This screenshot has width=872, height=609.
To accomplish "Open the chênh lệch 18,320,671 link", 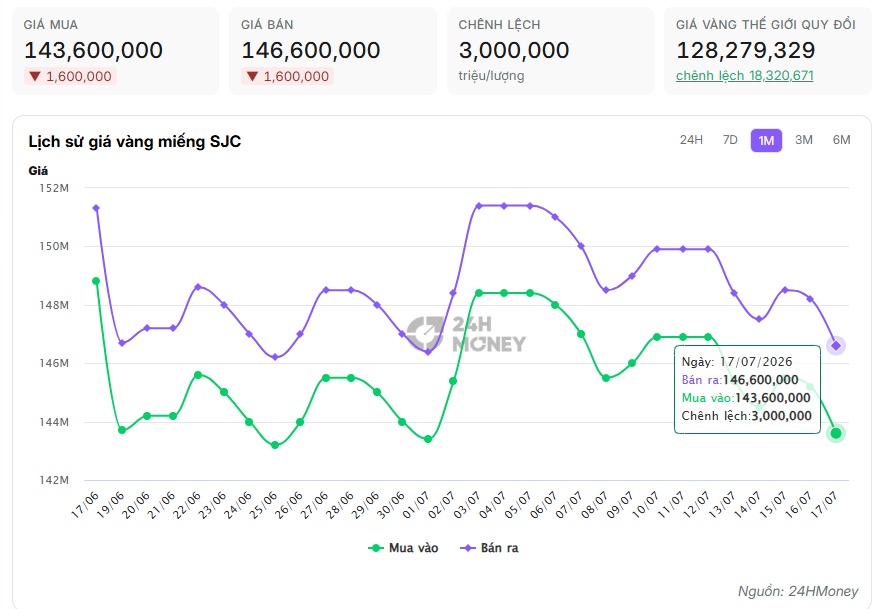I will pyautogui.click(x=745, y=76).
